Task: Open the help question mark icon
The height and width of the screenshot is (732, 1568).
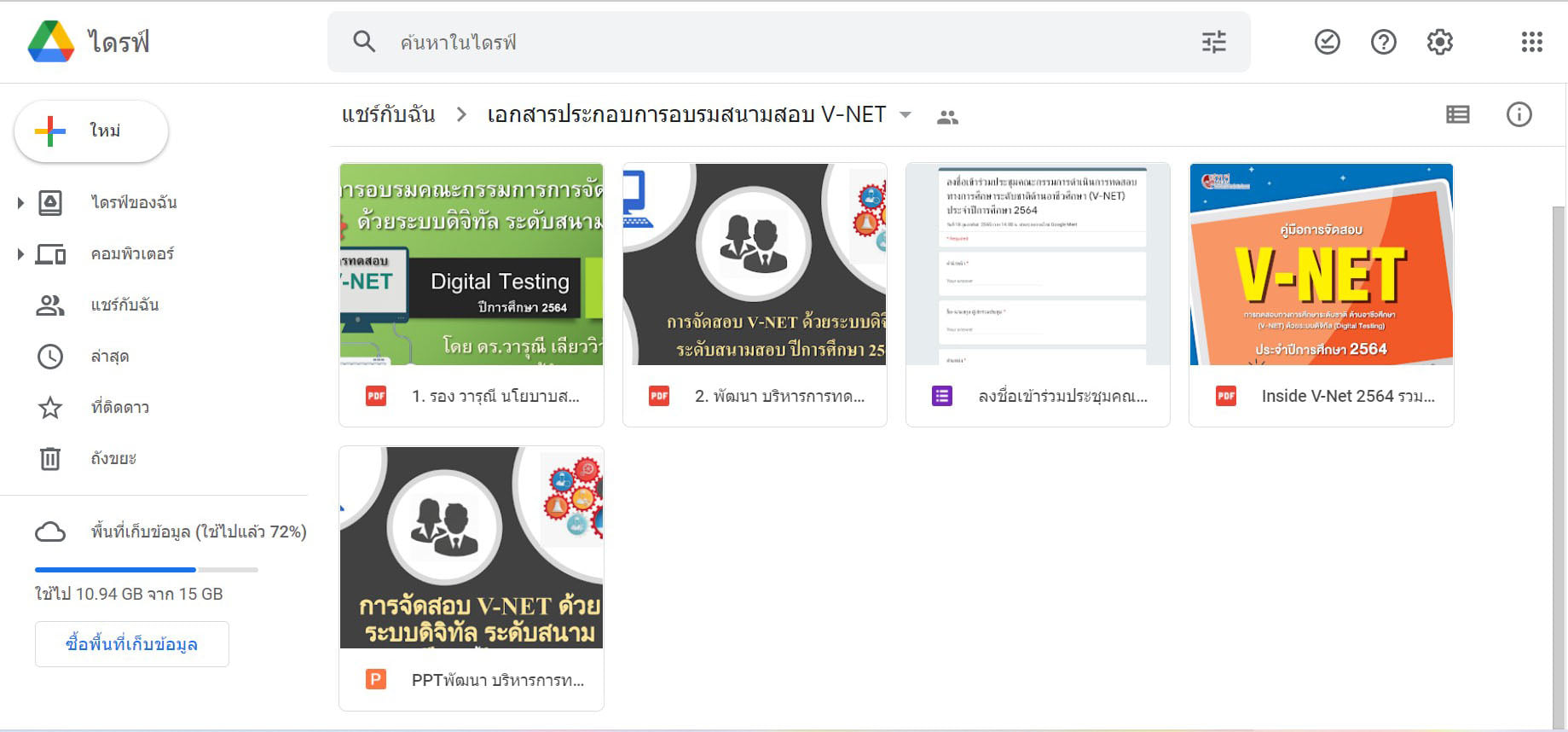Action: [x=1384, y=42]
